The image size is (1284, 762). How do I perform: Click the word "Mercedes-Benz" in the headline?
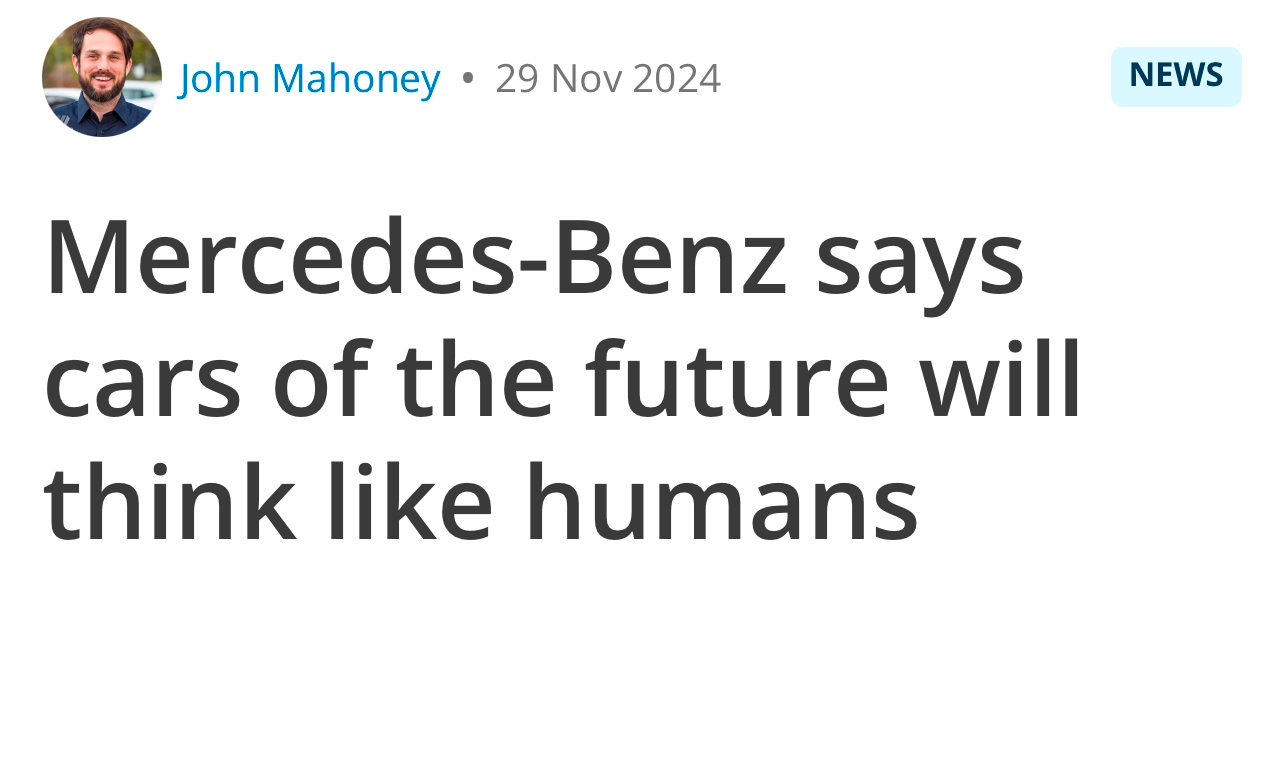click(416, 257)
